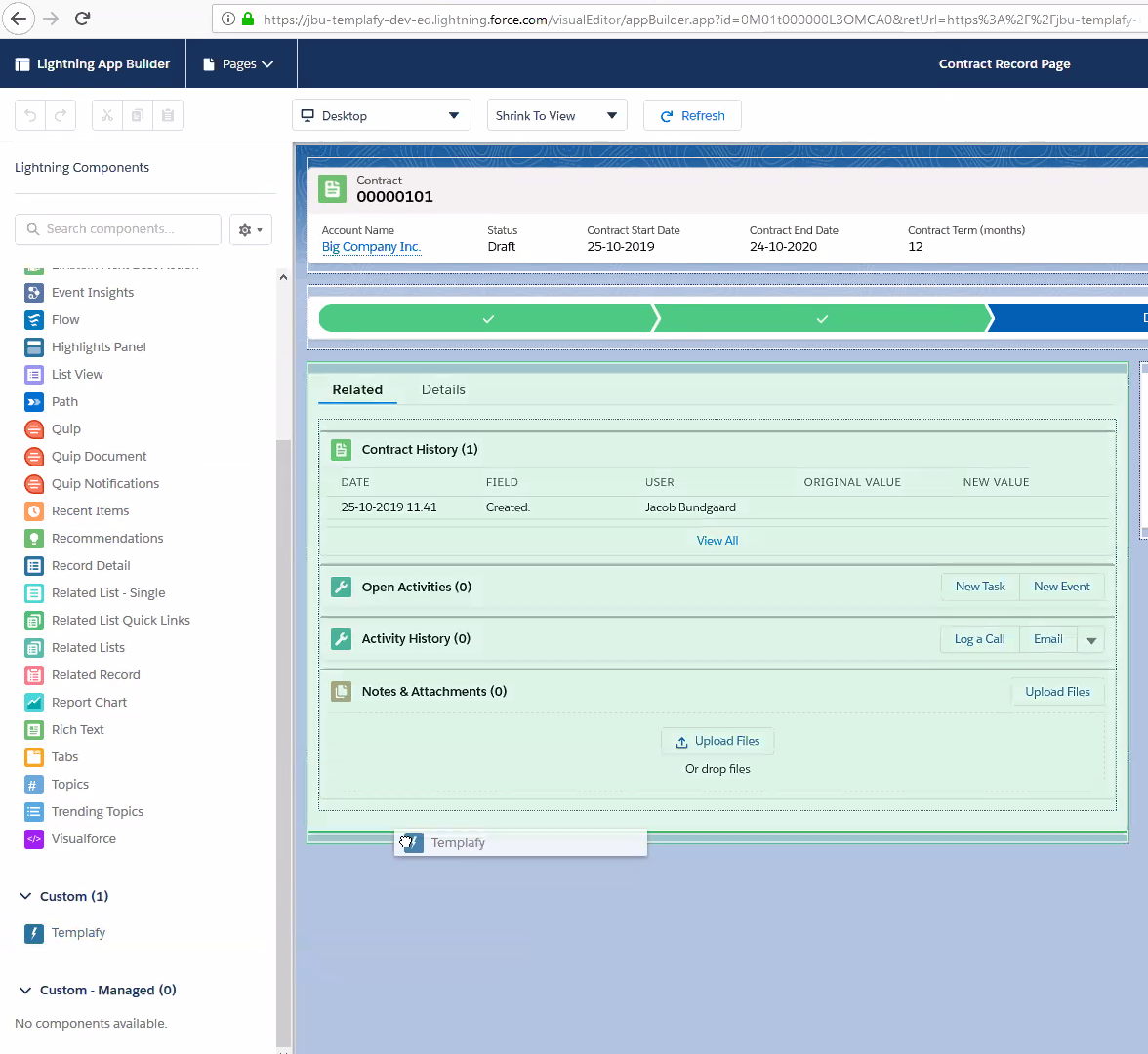Click the Notes & Attachments (0) heading
This screenshot has width=1148, height=1054.
(434, 693)
